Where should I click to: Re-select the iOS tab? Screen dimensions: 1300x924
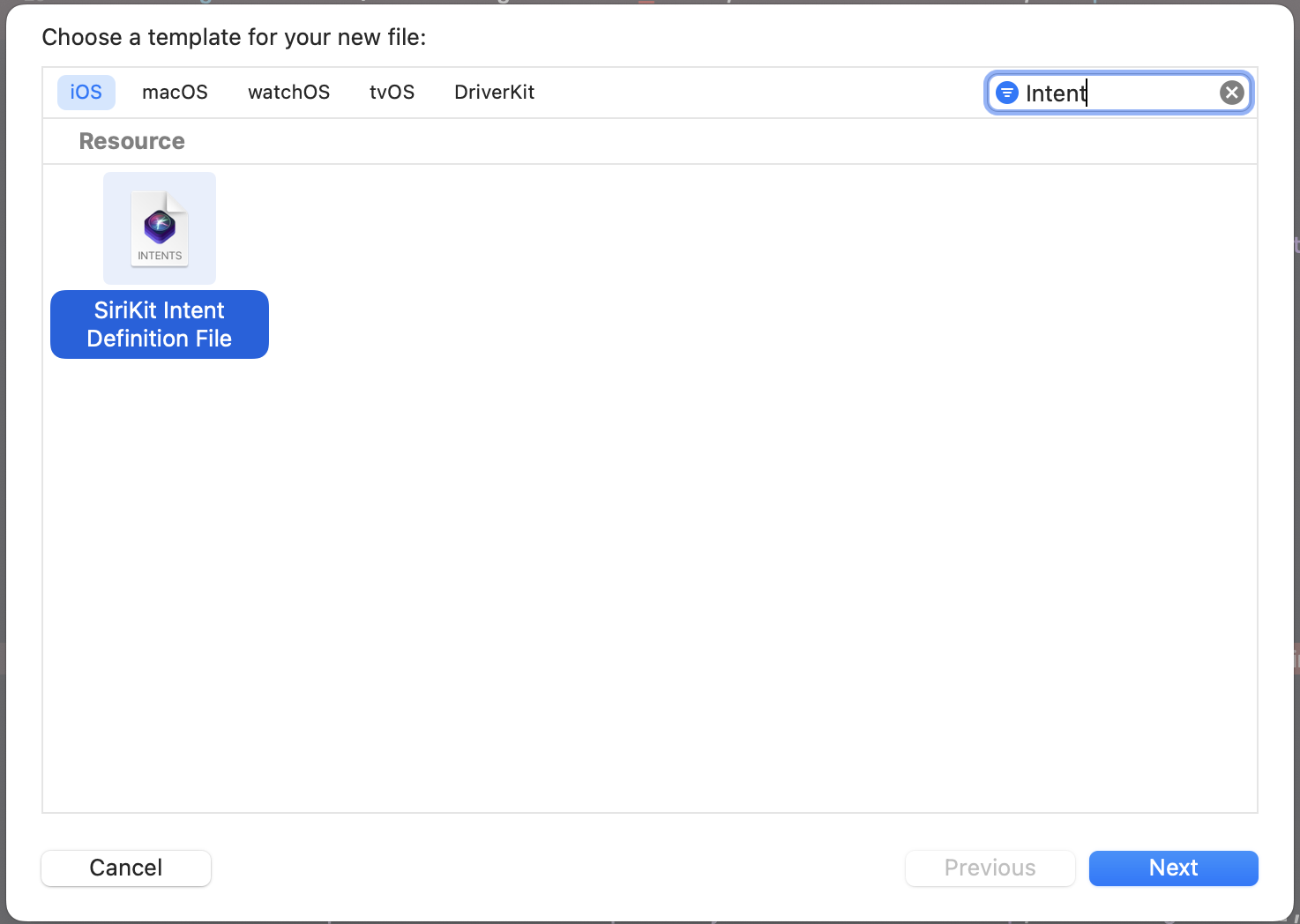86,92
